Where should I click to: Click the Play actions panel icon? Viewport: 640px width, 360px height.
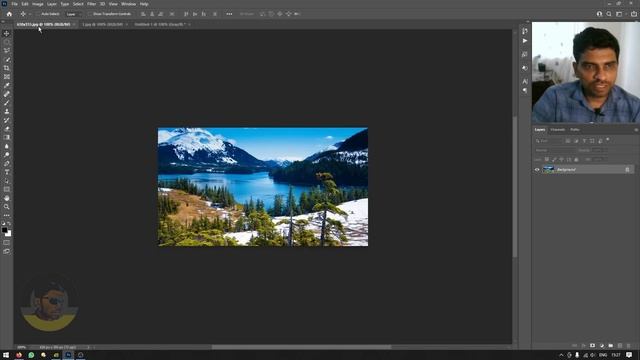click(525, 41)
